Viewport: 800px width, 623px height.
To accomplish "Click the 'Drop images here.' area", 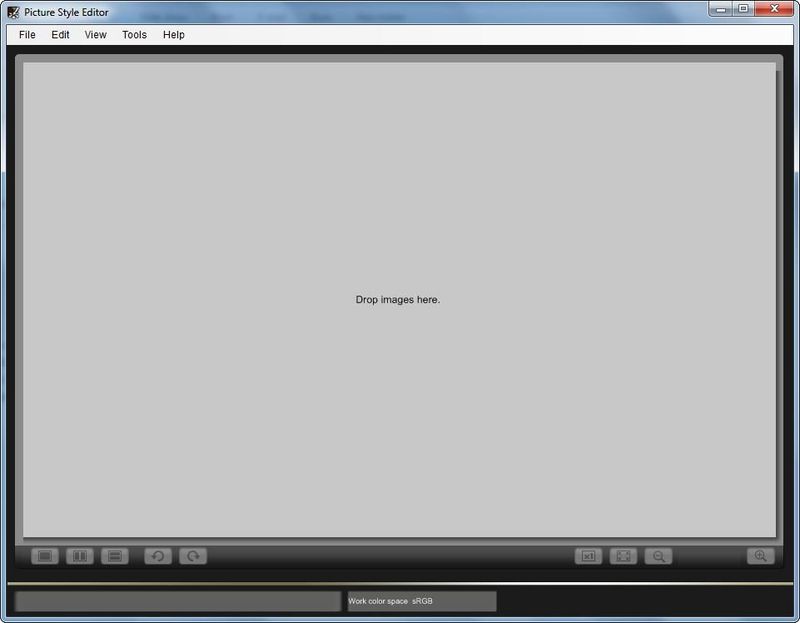I will [398, 300].
